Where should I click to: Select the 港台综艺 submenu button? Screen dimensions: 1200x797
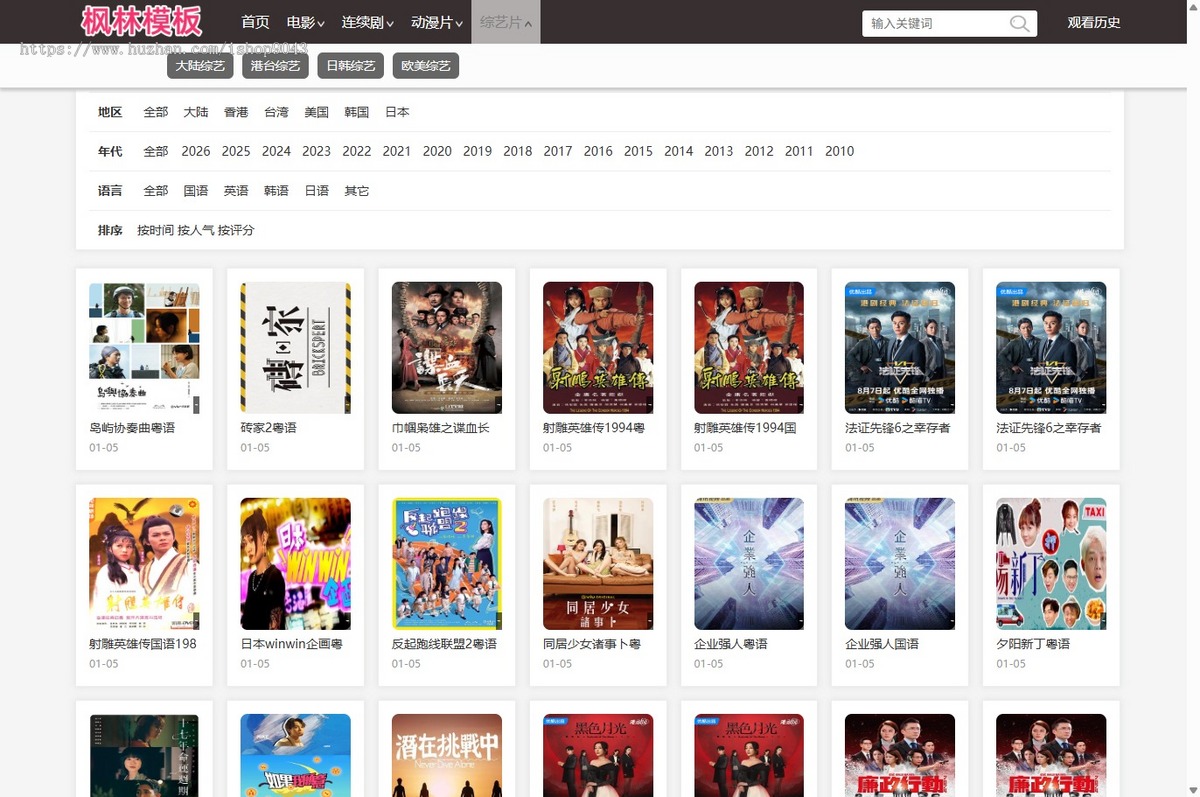pyautogui.click(x=275, y=66)
